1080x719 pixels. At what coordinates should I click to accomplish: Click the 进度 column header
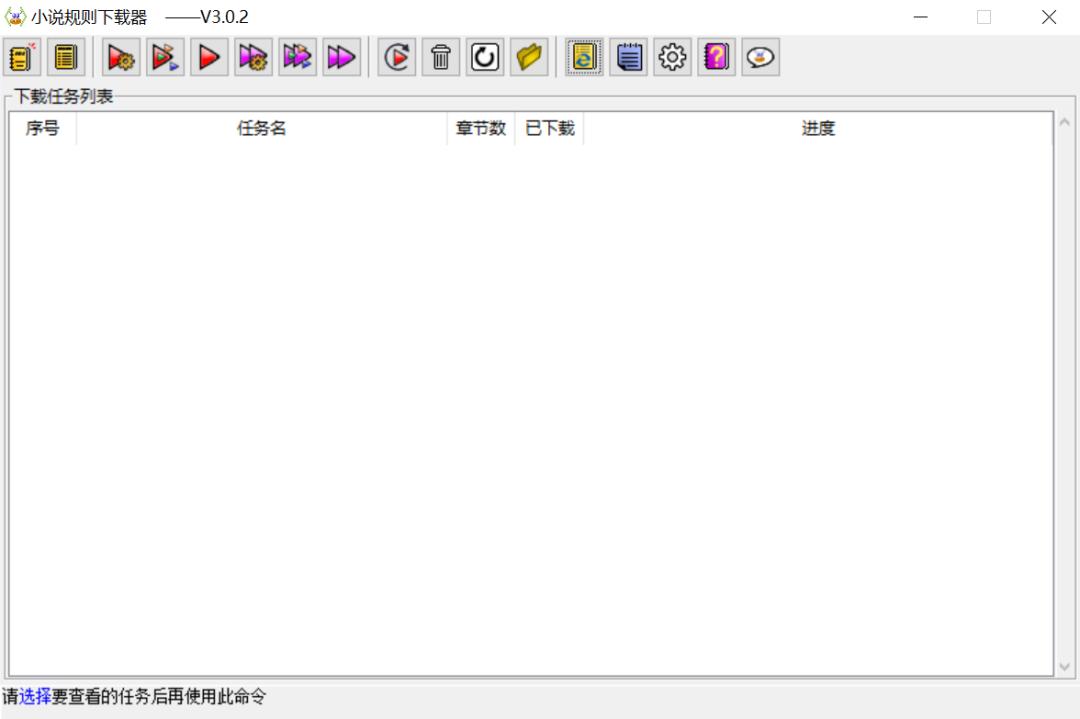[818, 128]
